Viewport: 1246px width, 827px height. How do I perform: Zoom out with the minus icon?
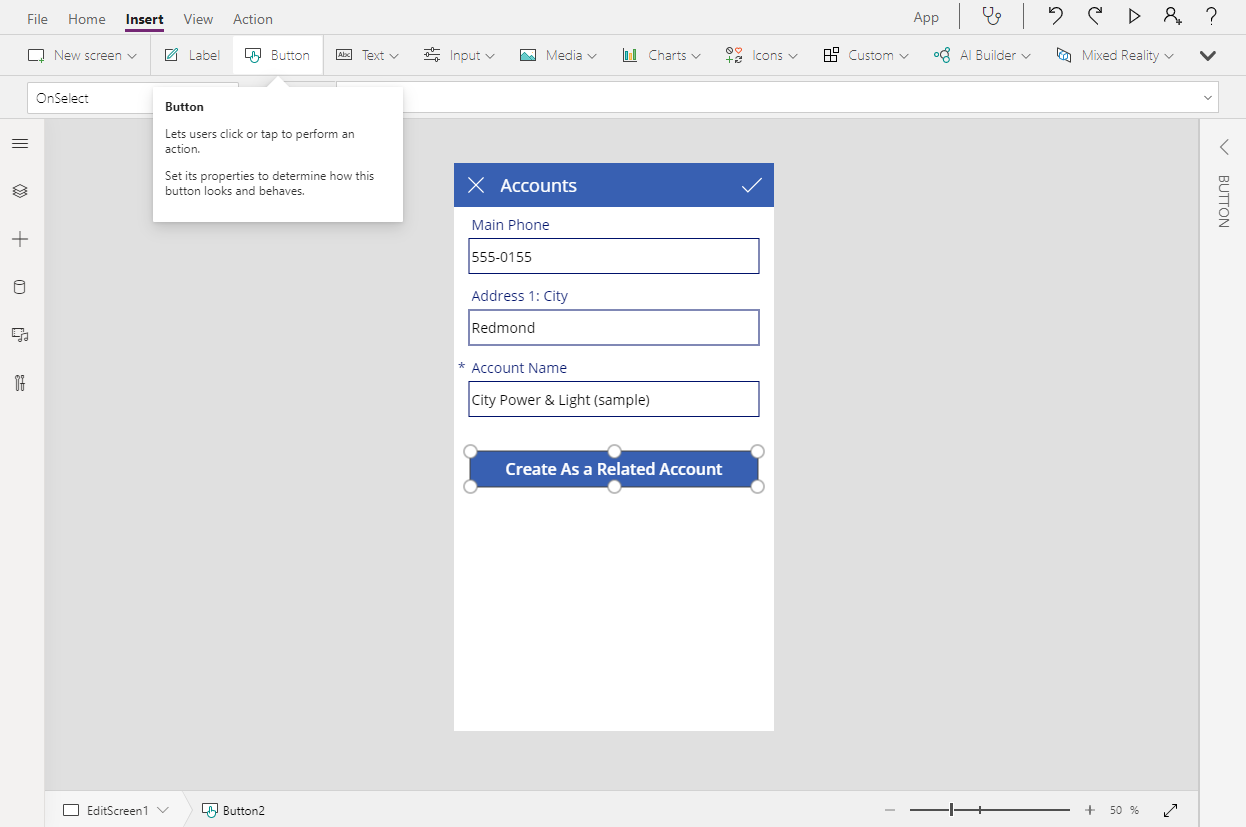pos(889,810)
